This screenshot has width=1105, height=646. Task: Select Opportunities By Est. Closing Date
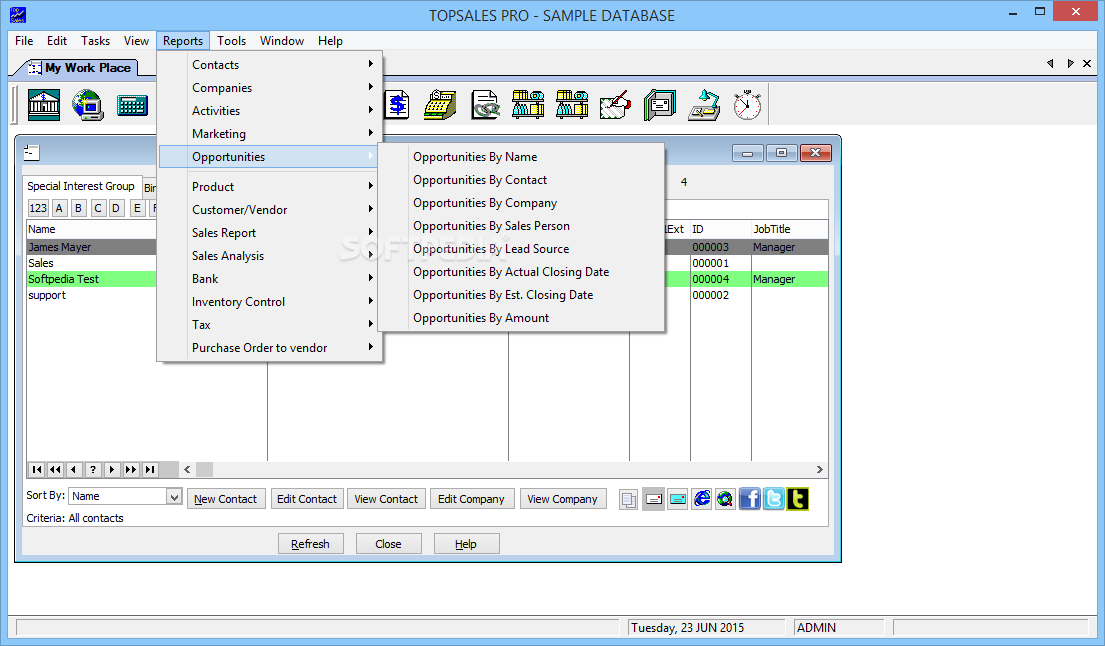tap(521, 295)
